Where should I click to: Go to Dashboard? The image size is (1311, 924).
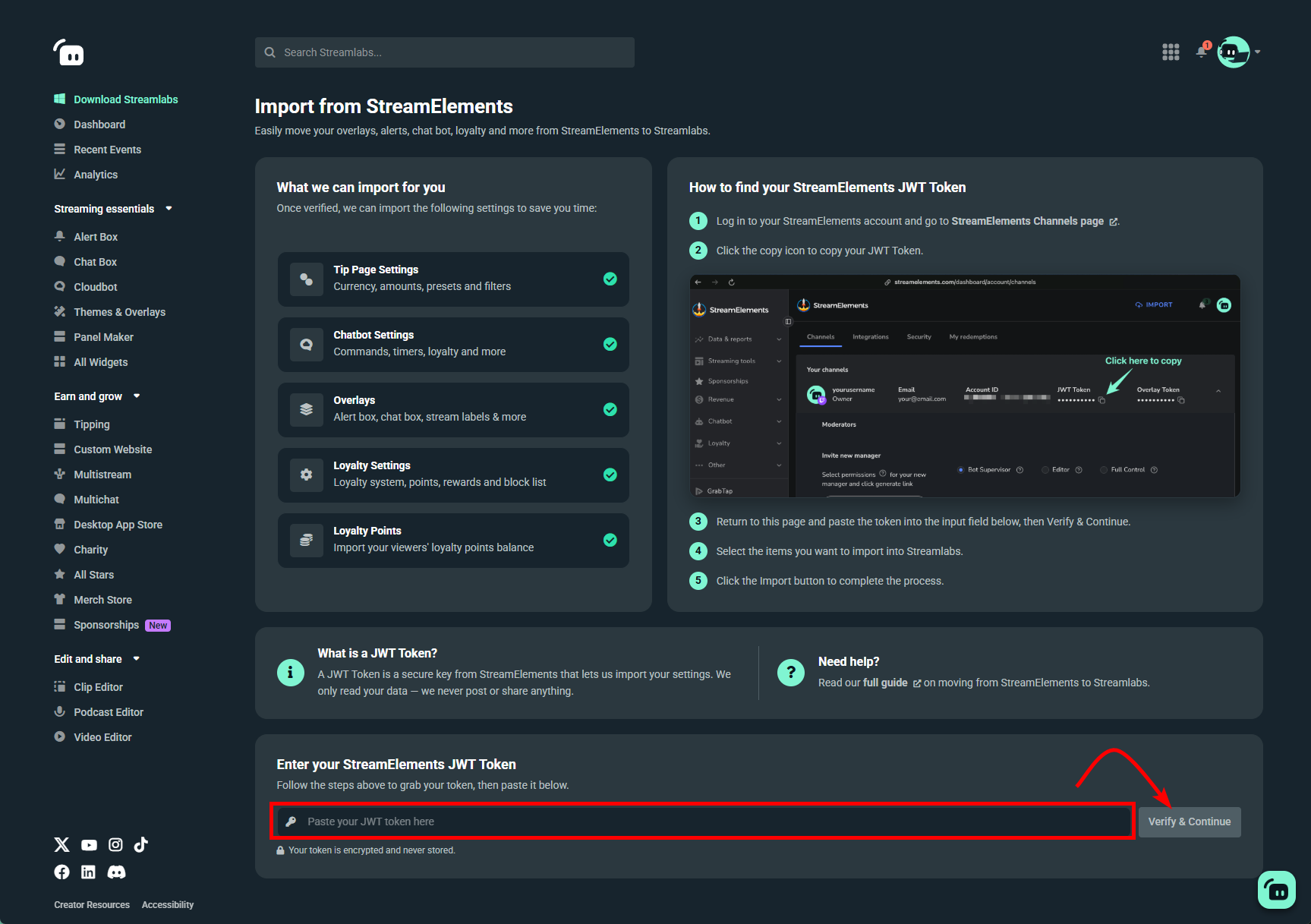coord(90,125)
